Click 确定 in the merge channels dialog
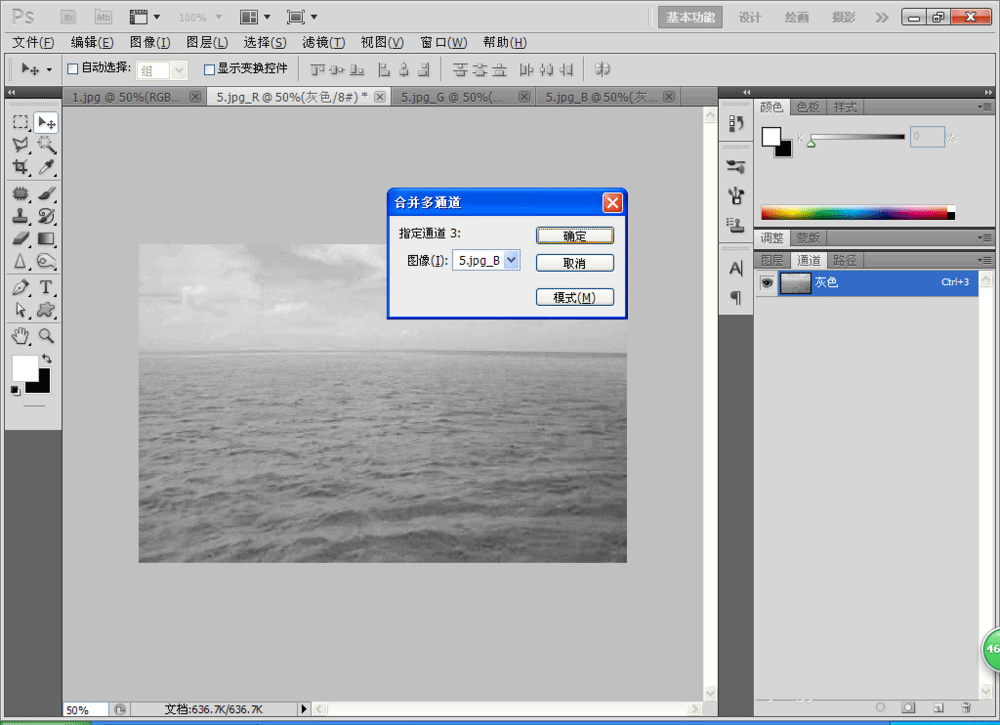Image resolution: width=1000 pixels, height=725 pixels. tap(574, 236)
